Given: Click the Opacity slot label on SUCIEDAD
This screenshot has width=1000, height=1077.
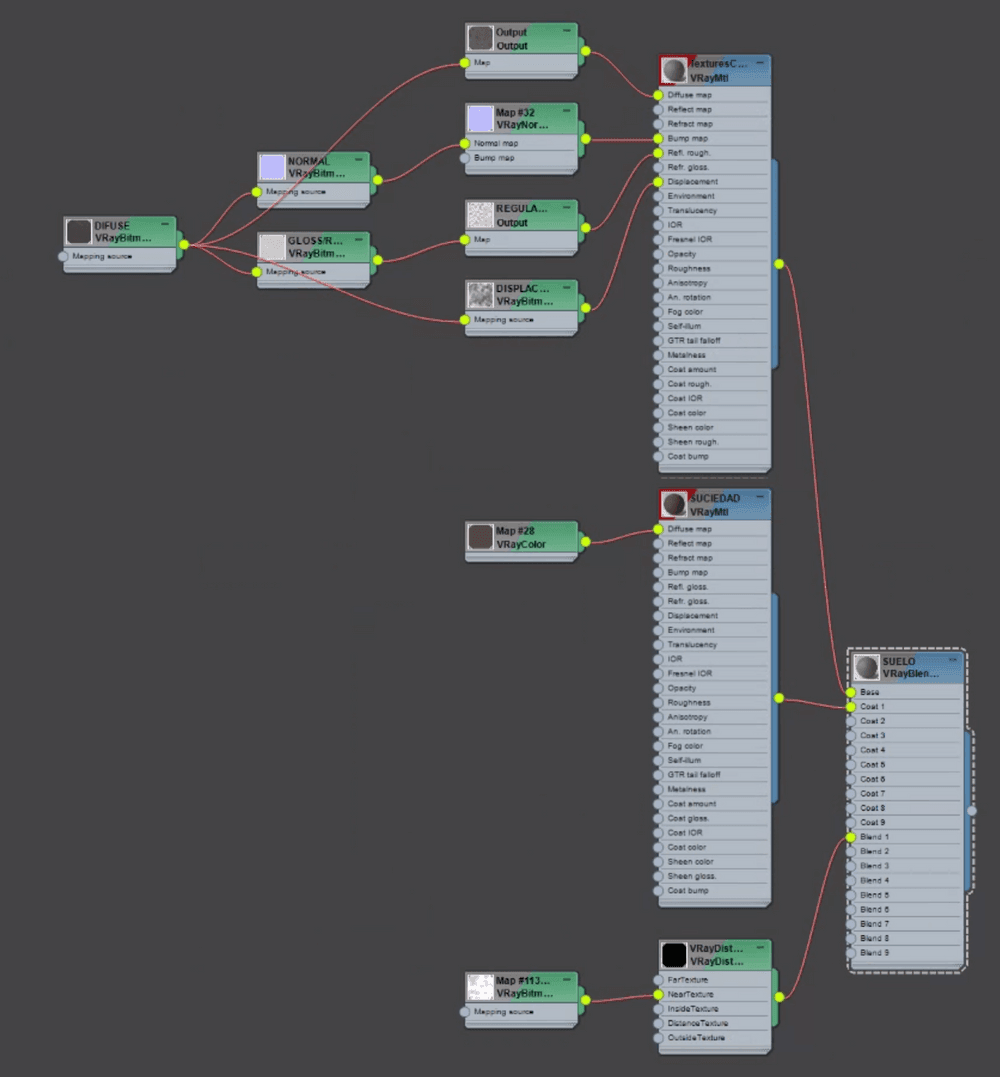Looking at the screenshot, I should pyautogui.click(x=681, y=688).
